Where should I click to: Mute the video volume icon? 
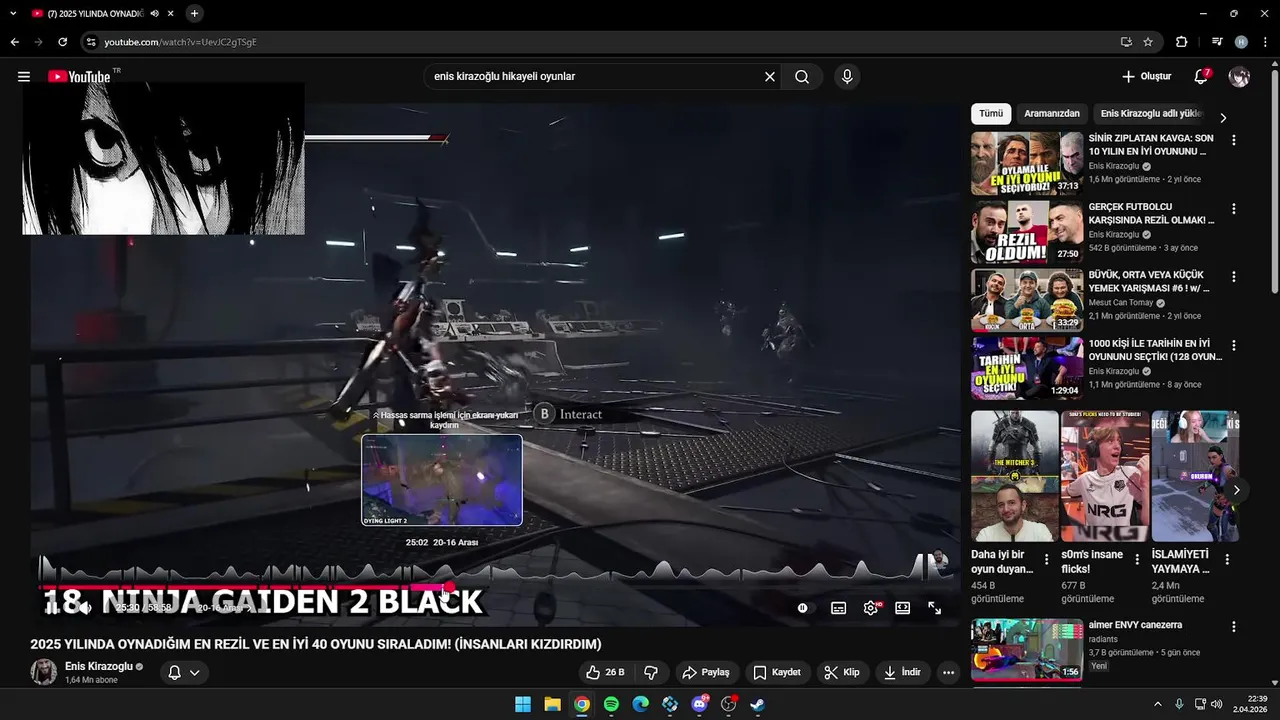[x=86, y=607]
